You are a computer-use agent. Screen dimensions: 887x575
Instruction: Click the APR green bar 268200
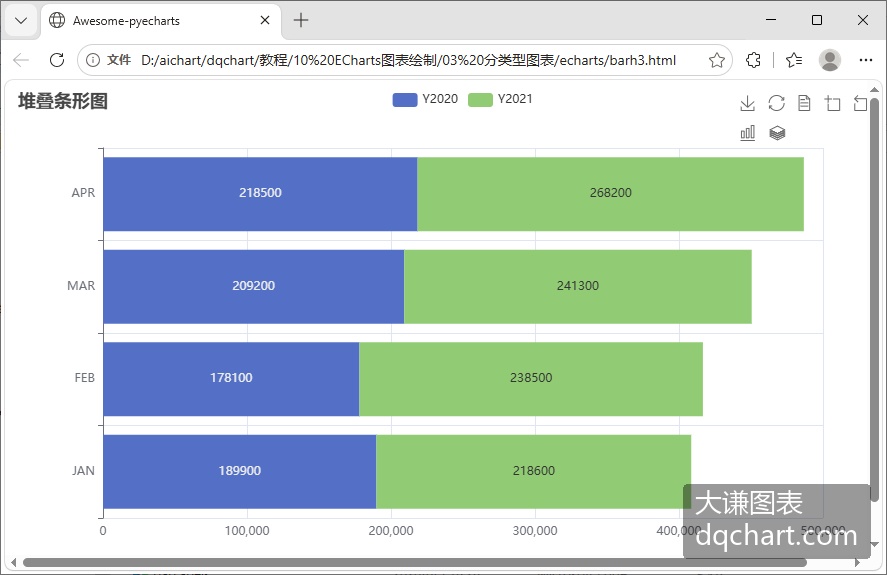click(610, 194)
